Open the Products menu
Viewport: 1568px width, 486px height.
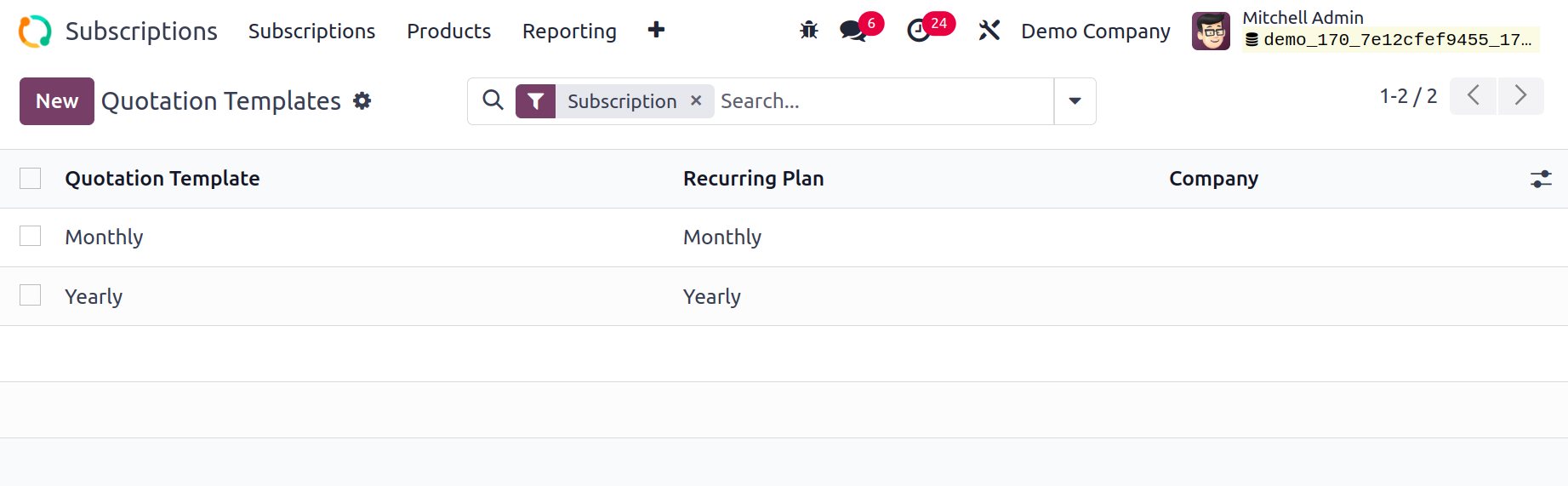pyautogui.click(x=448, y=31)
